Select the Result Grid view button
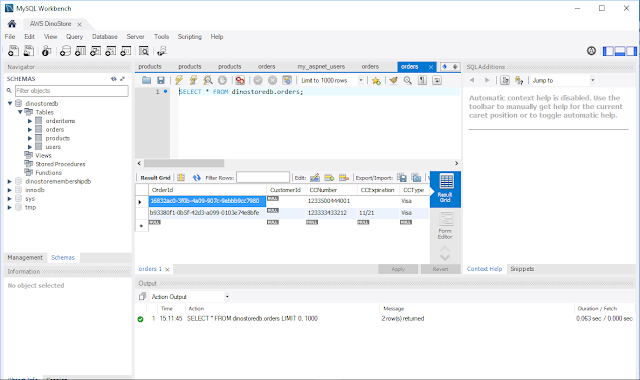This screenshot has width=640, height=380. [445, 189]
